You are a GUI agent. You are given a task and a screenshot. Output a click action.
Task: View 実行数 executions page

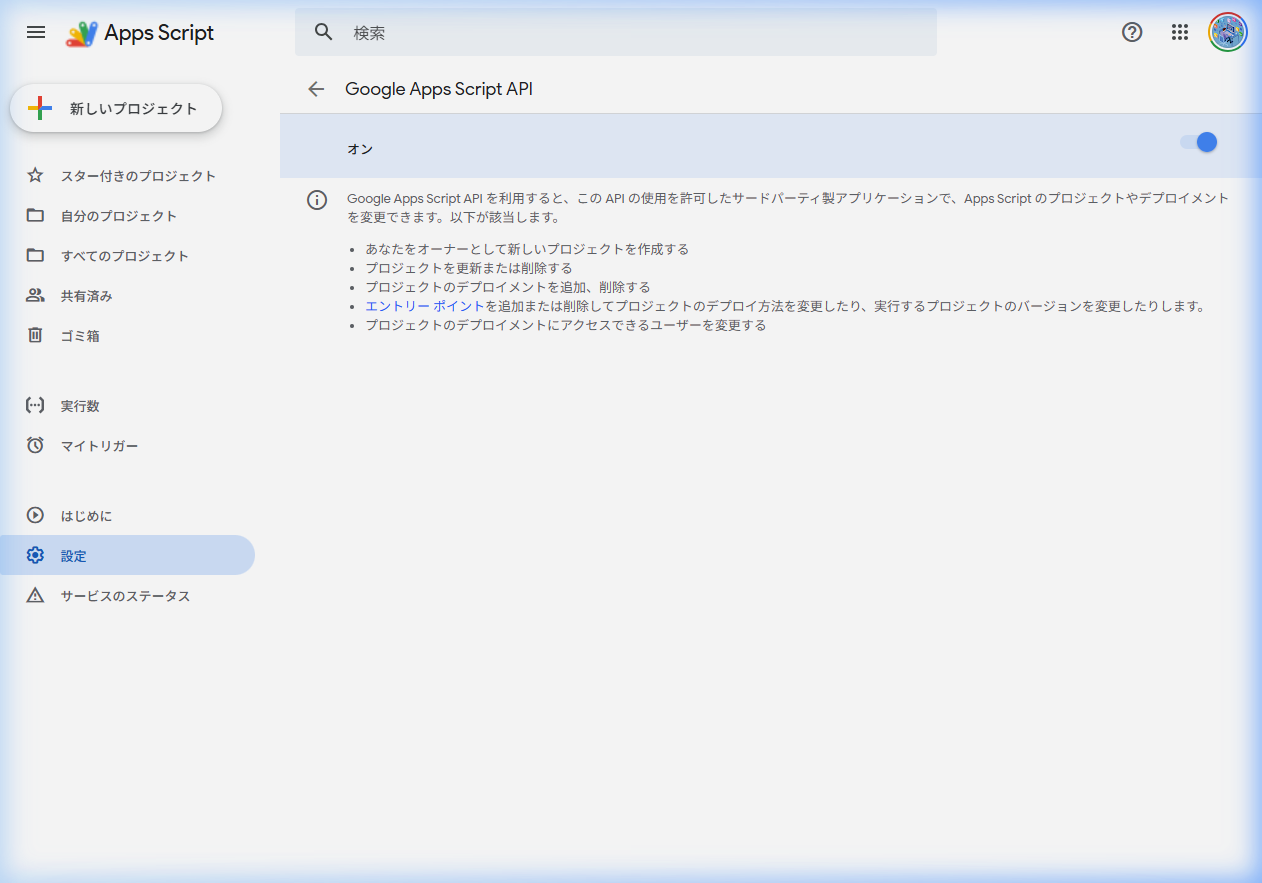[127, 406]
